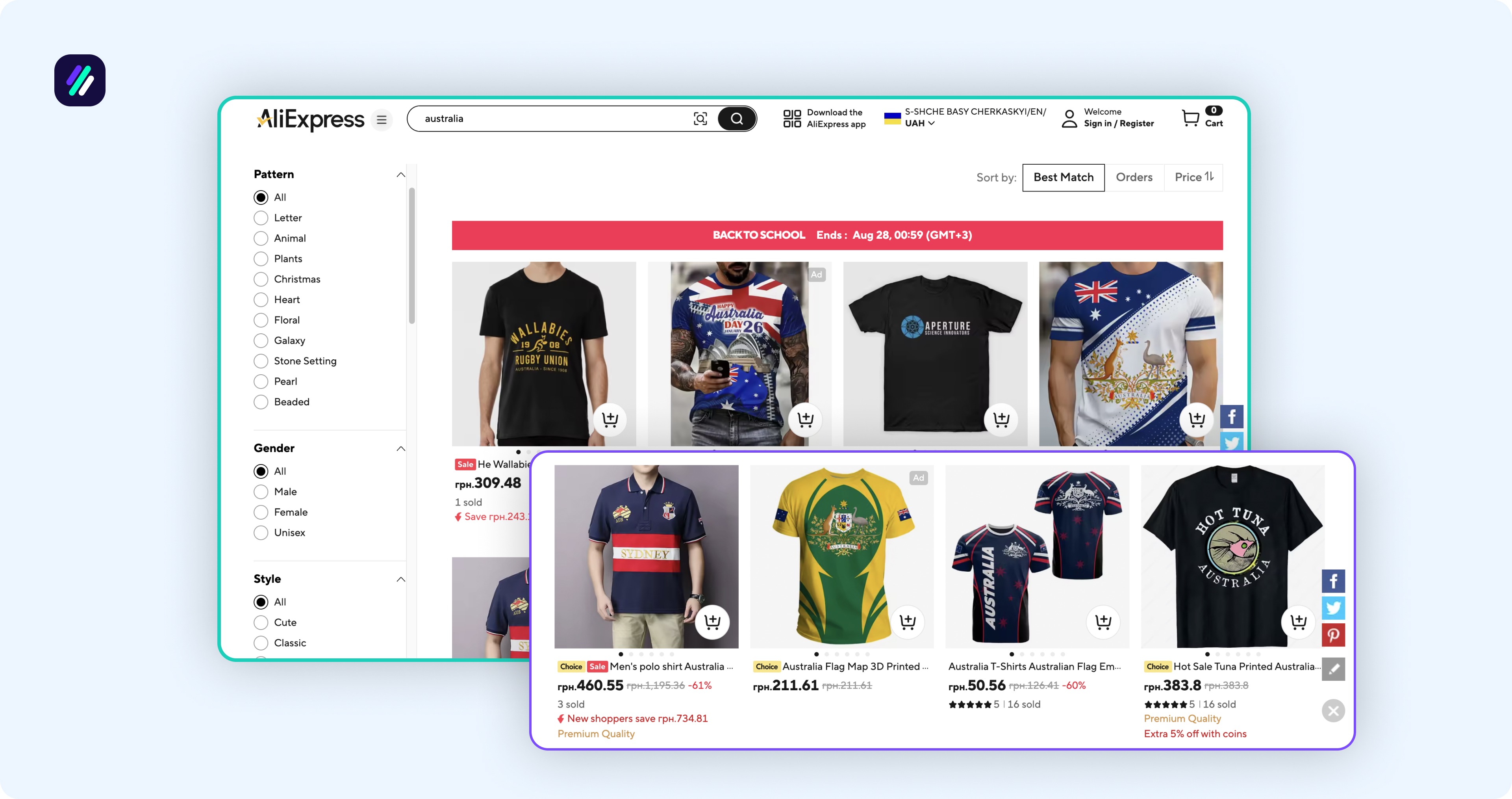Add Hot Tuna t-shirt to cart
The width and height of the screenshot is (1512, 799).
[1298, 622]
